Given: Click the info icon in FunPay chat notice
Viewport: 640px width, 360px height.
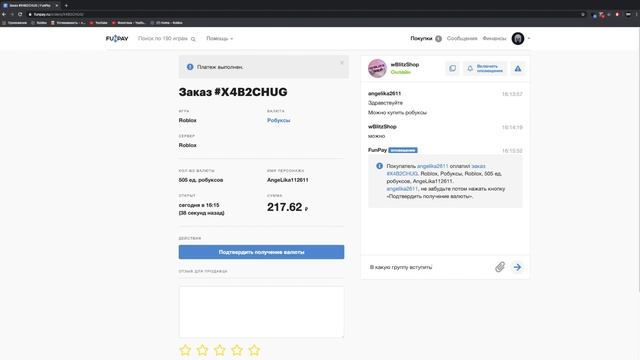Looking at the screenshot, I should (x=379, y=166).
